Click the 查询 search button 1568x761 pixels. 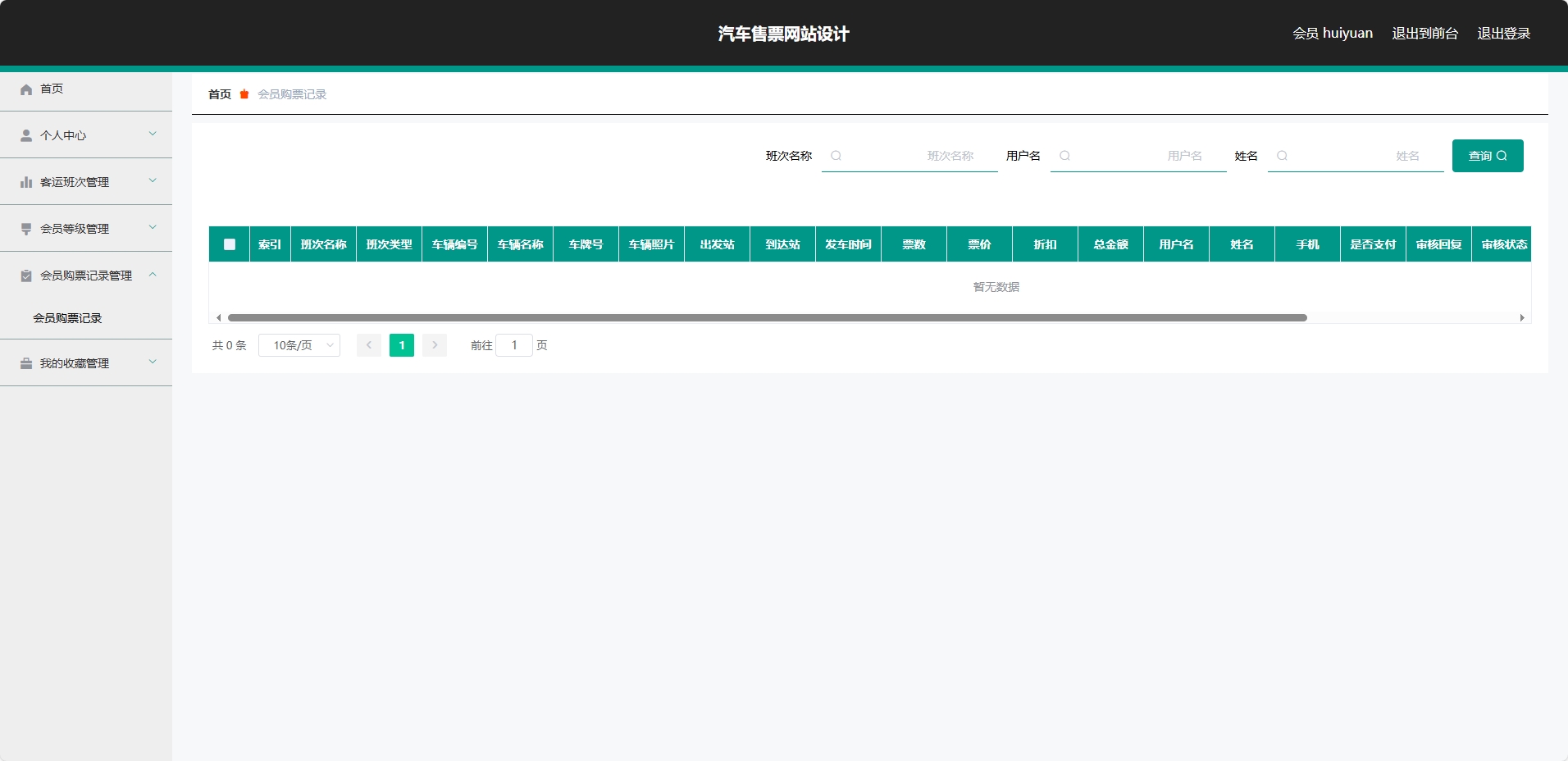pos(1486,156)
